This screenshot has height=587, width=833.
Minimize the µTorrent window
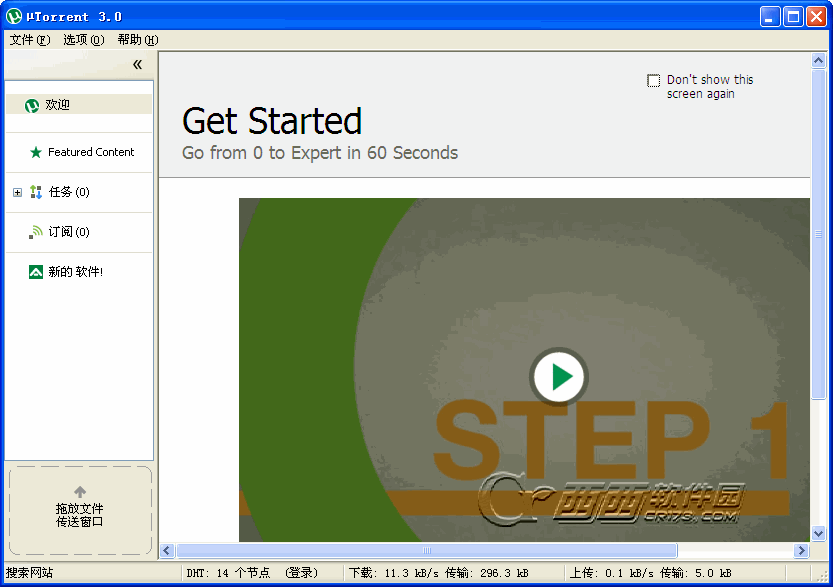(769, 16)
